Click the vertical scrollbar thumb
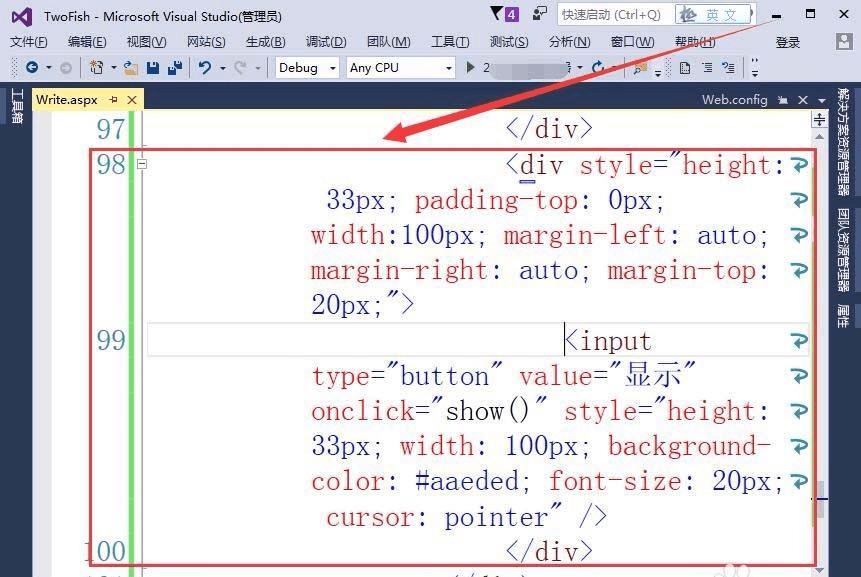The width and height of the screenshot is (861, 577). coord(820,499)
